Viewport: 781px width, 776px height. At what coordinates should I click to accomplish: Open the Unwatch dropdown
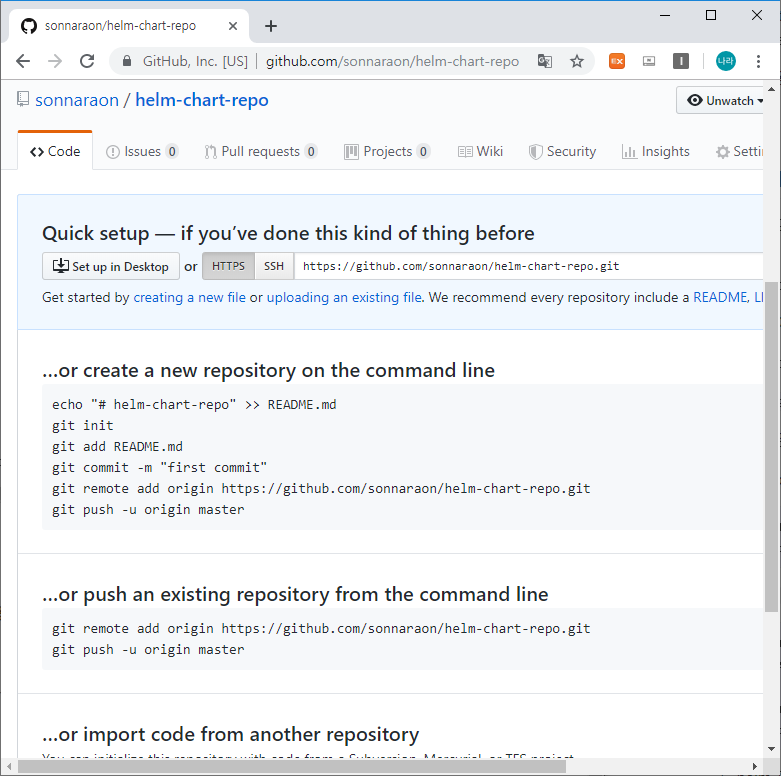pyautogui.click(x=722, y=100)
